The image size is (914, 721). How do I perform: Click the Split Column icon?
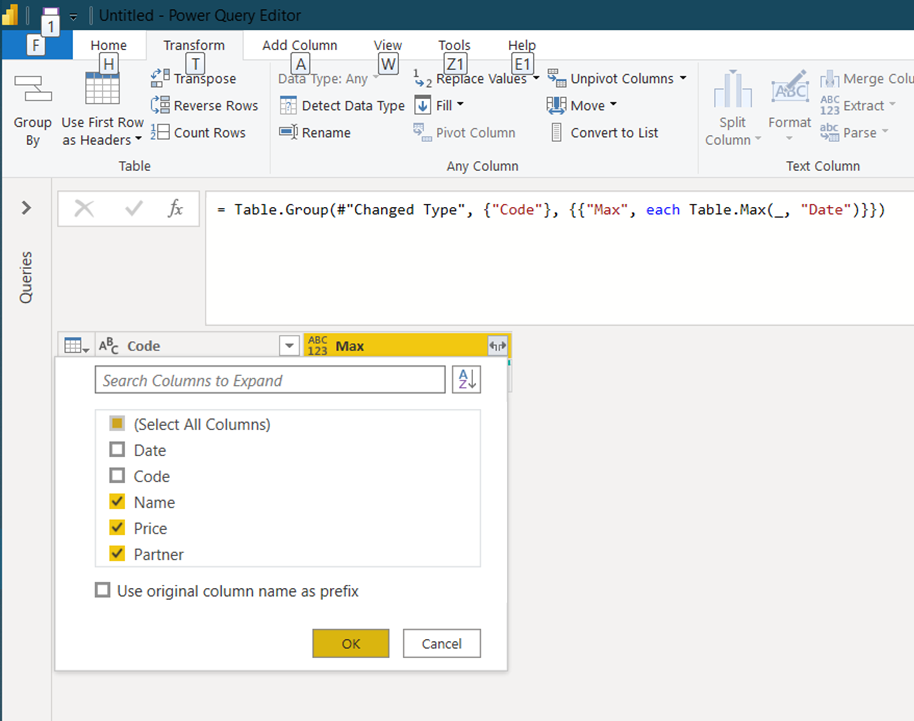(x=733, y=89)
